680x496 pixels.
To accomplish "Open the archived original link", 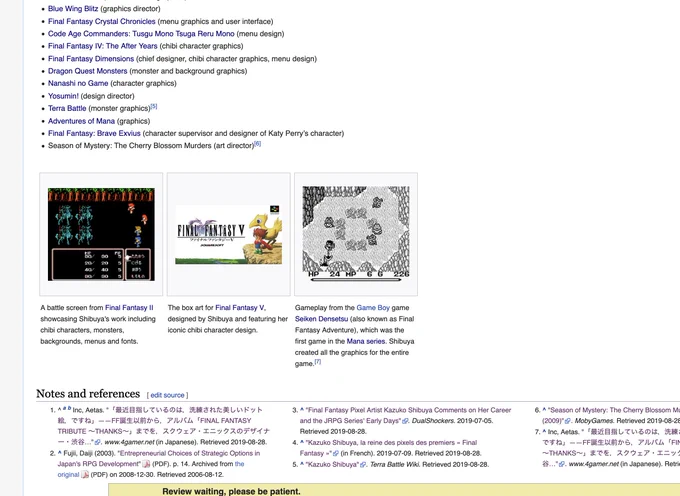I will coord(151,469).
